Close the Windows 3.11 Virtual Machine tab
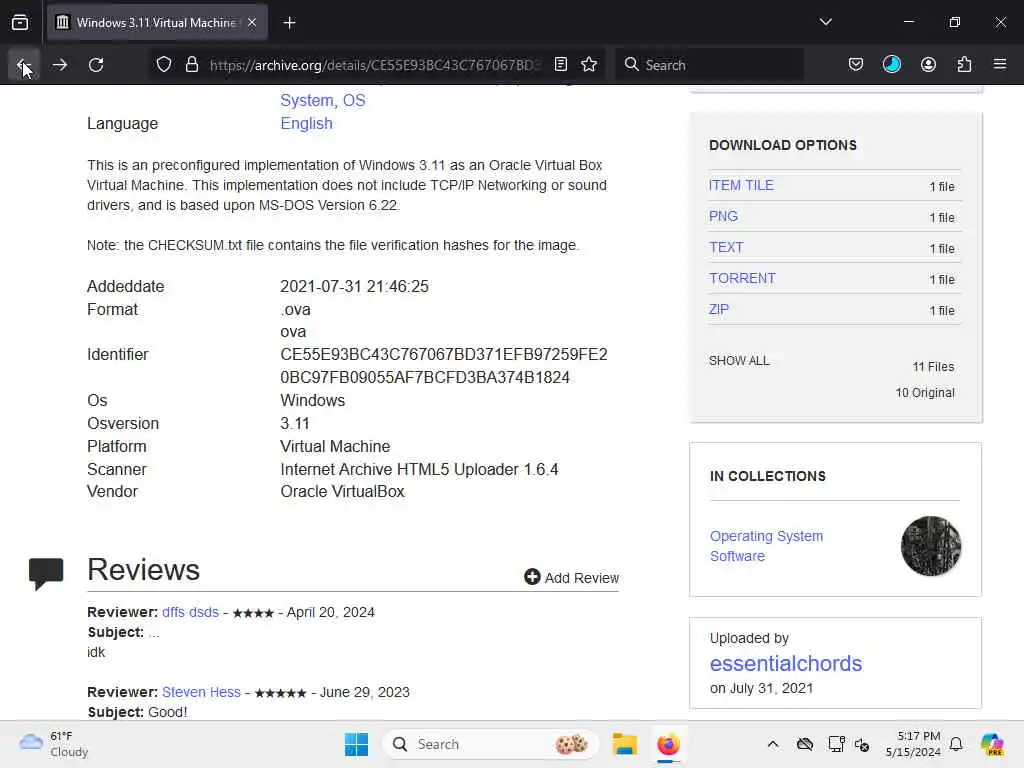The height and width of the screenshot is (768, 1024). [x=252, y=22]
